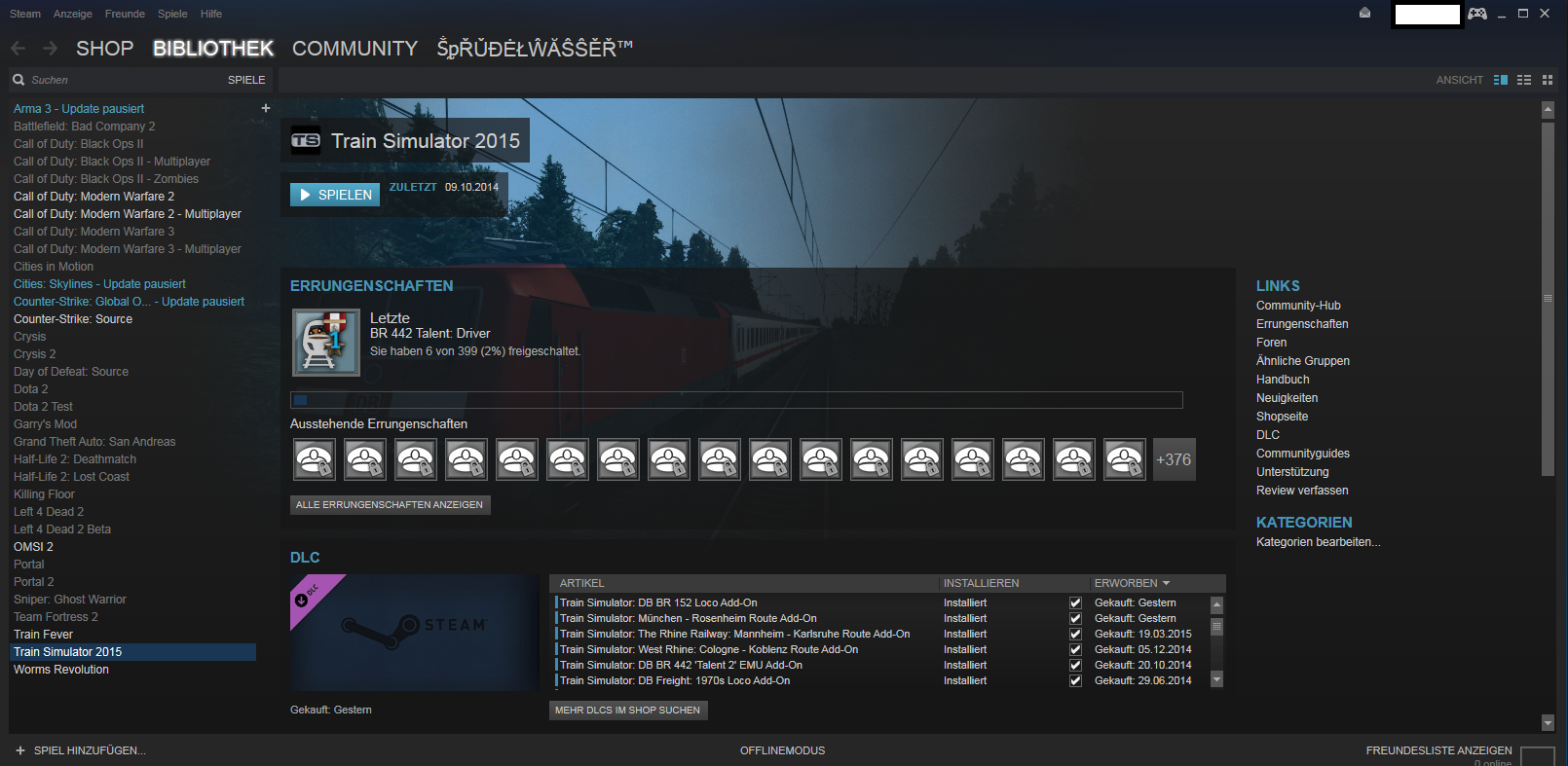Viewport: 1568px width, 766px height.
Task: Click the DLC list scroll-up arrow
Action: click(1216, 604)
